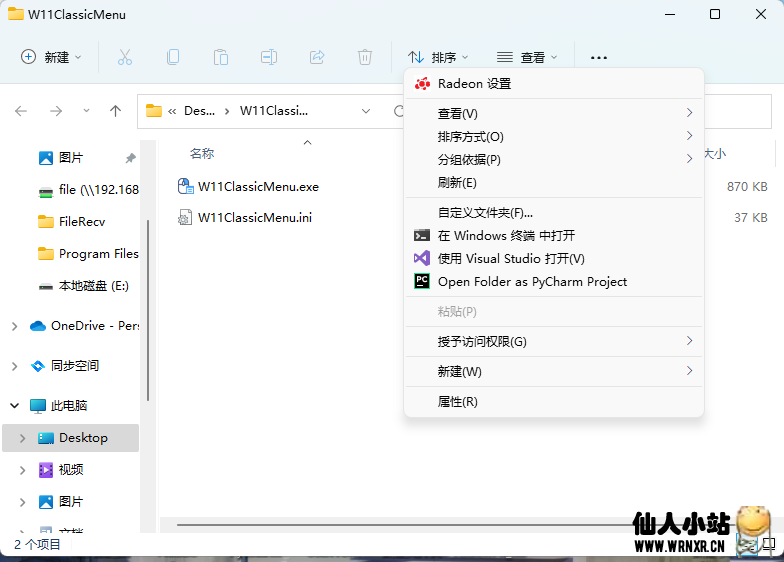Open network drive file (\\192.168
Viewport: 784px width, 562px height.
click(98, 190)
